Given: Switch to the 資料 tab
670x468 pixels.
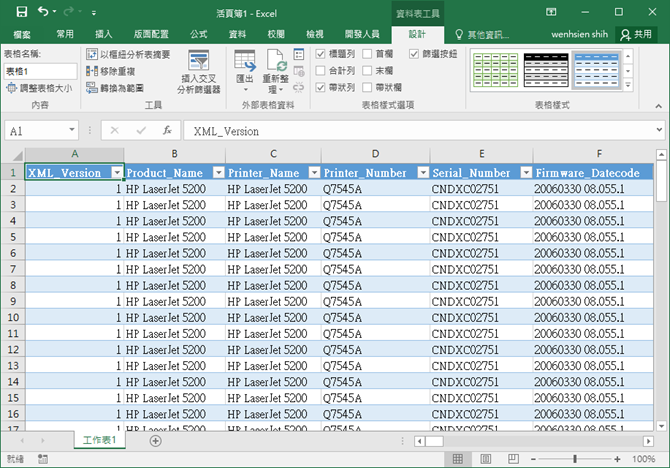Looking at the screenshot, I should pyautogui.click(x=237, y=34).
